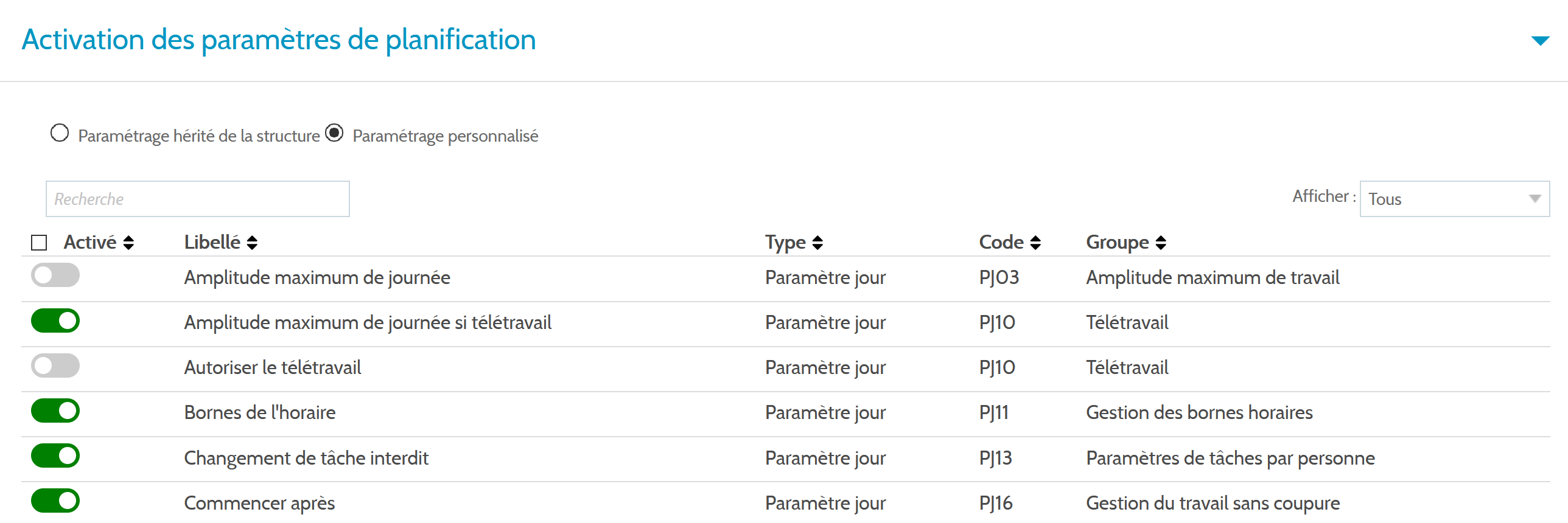
Task: Select Paramétrage hérité de la structure
Action: tap(59, 133)
